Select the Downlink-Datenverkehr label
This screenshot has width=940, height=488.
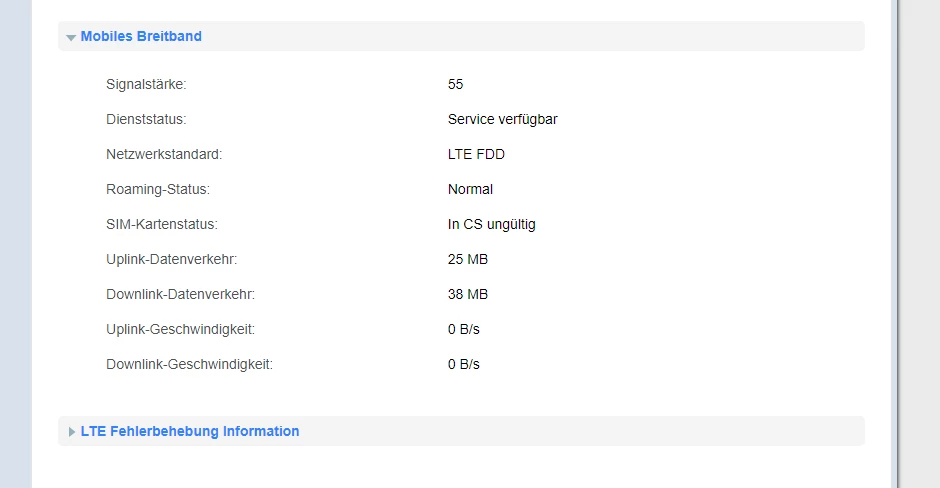(x=180, y=295)
